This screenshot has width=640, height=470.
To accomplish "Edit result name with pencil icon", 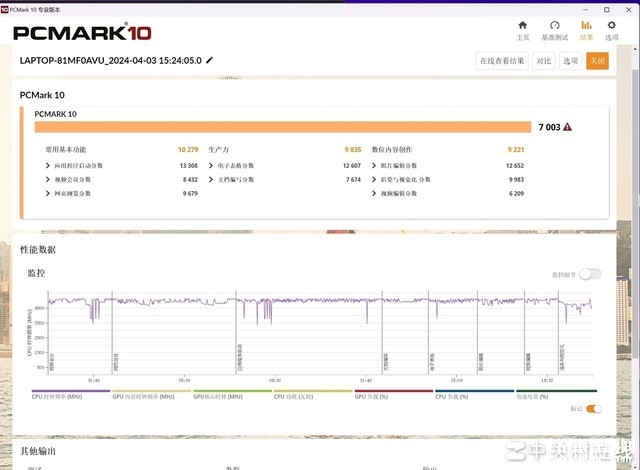I will [x=209, y=60].
